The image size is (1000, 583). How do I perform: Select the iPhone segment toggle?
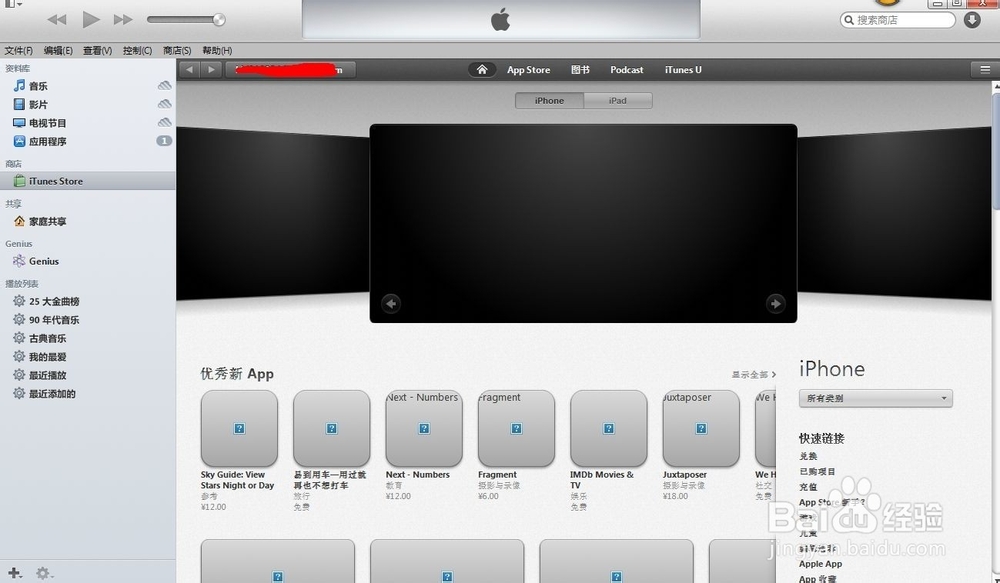click(x=549, y=100)
